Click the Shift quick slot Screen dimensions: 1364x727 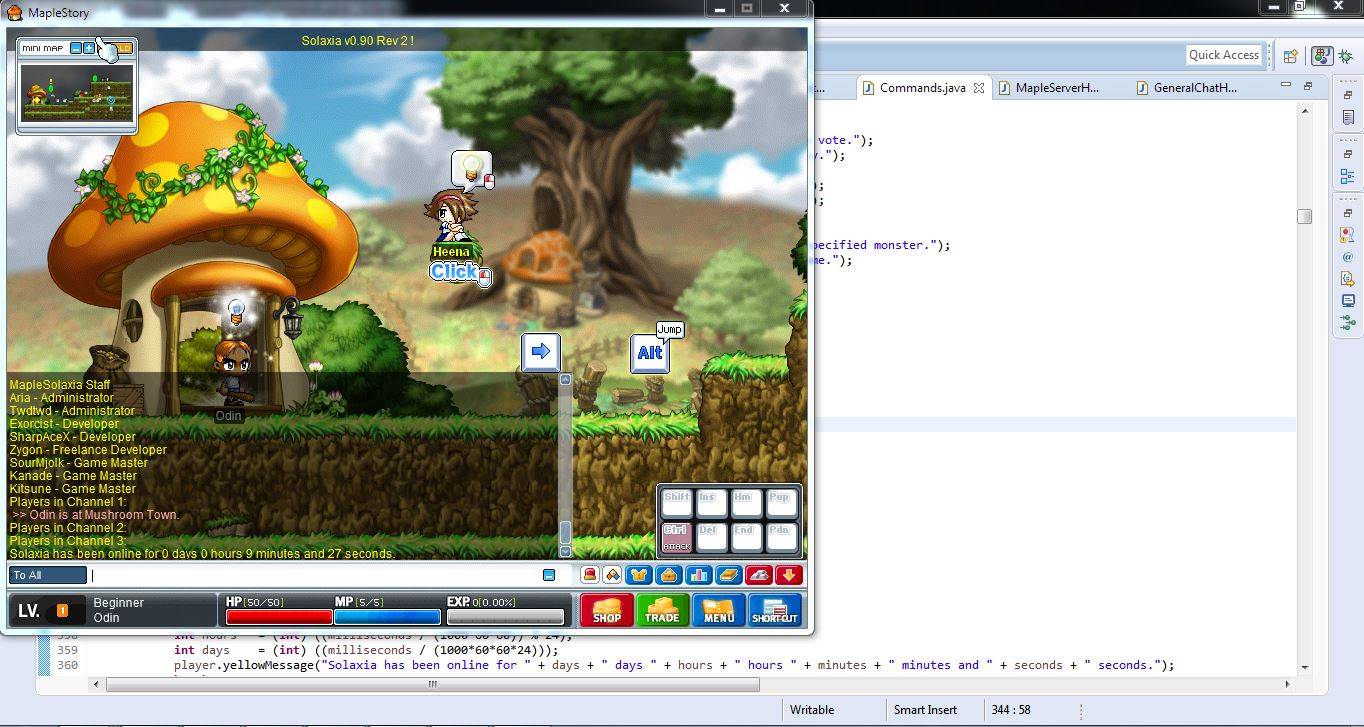[x=677, y=503]
